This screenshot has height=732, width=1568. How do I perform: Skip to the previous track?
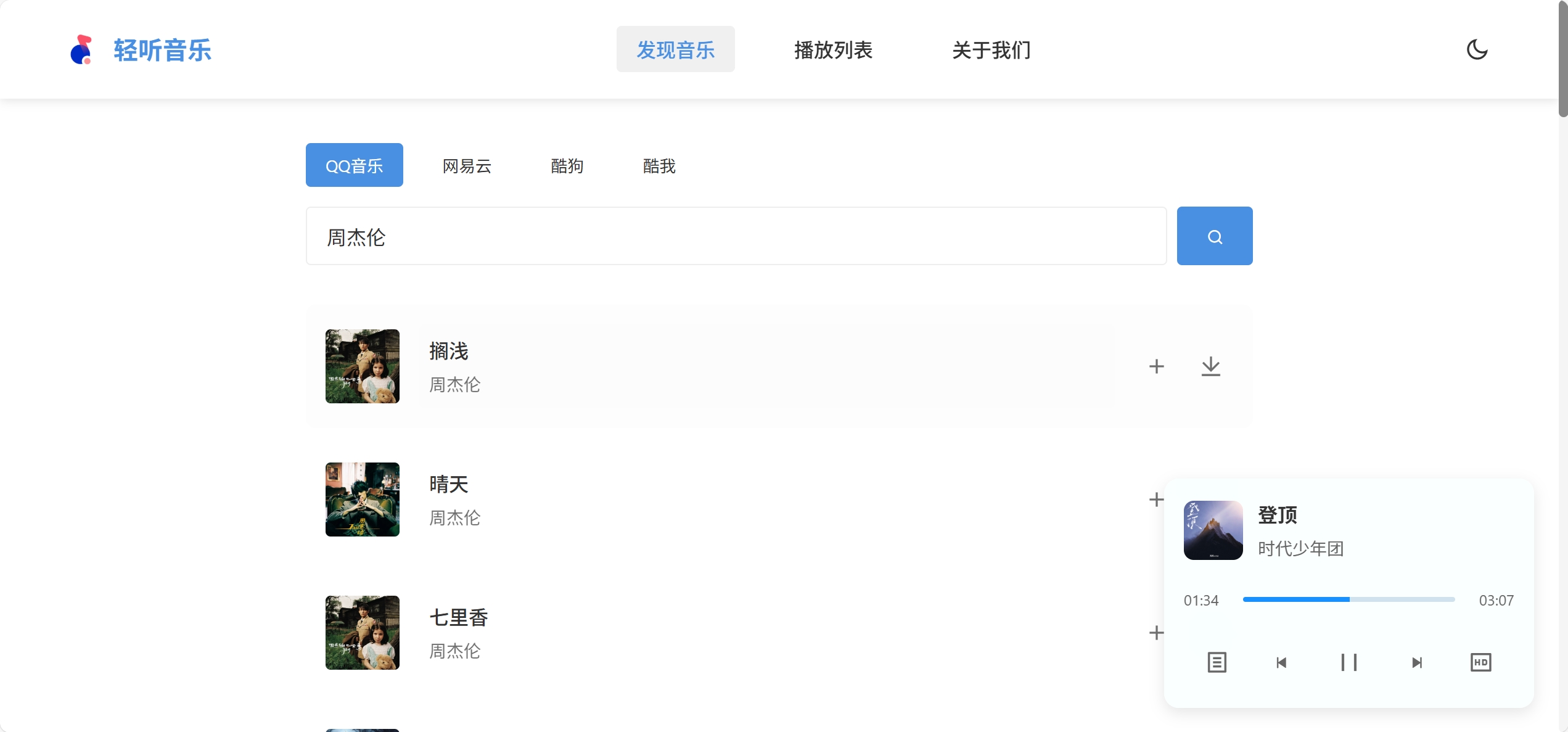click(1281, 662)
